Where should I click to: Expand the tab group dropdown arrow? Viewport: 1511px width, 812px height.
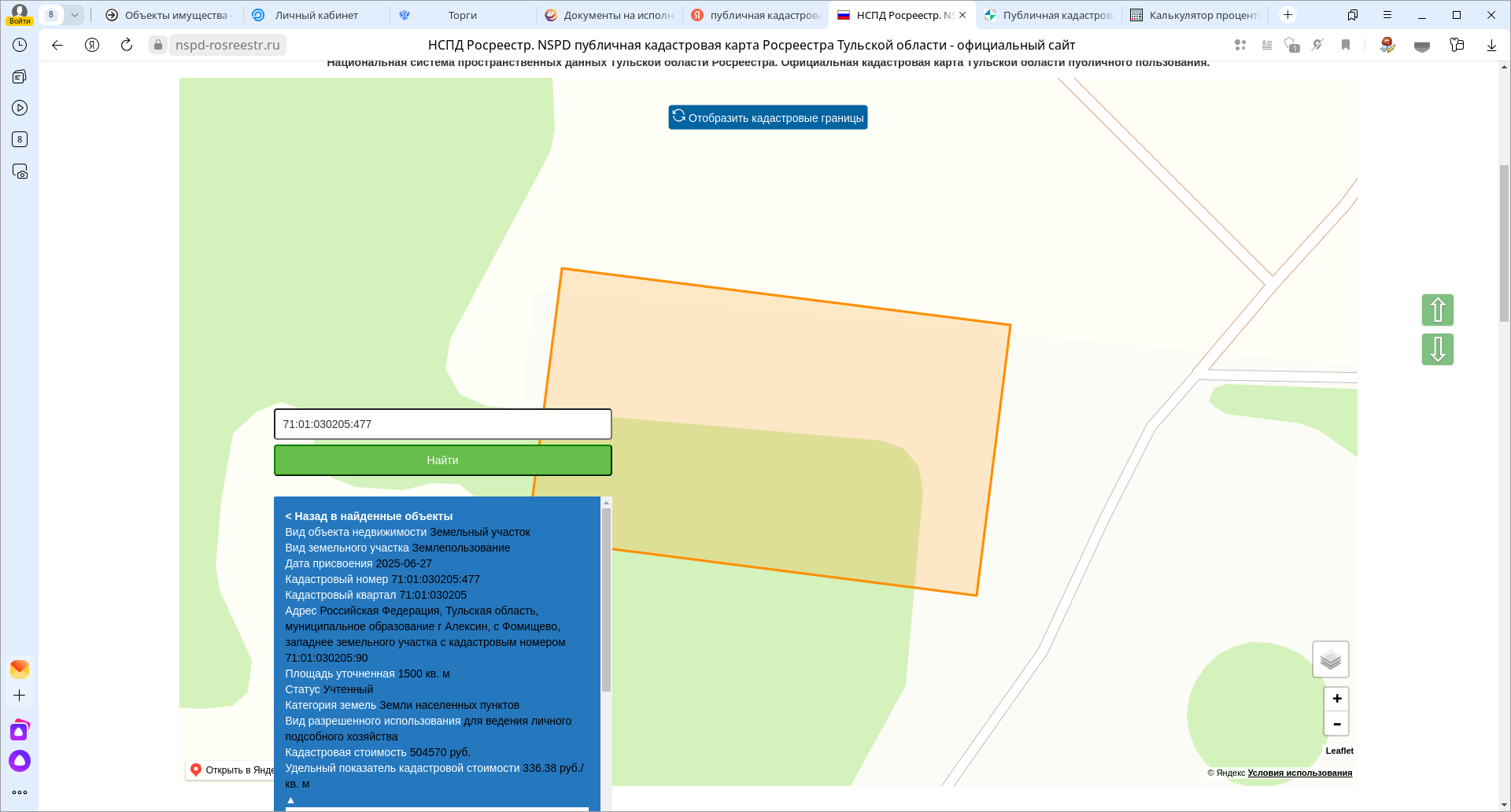74,15
